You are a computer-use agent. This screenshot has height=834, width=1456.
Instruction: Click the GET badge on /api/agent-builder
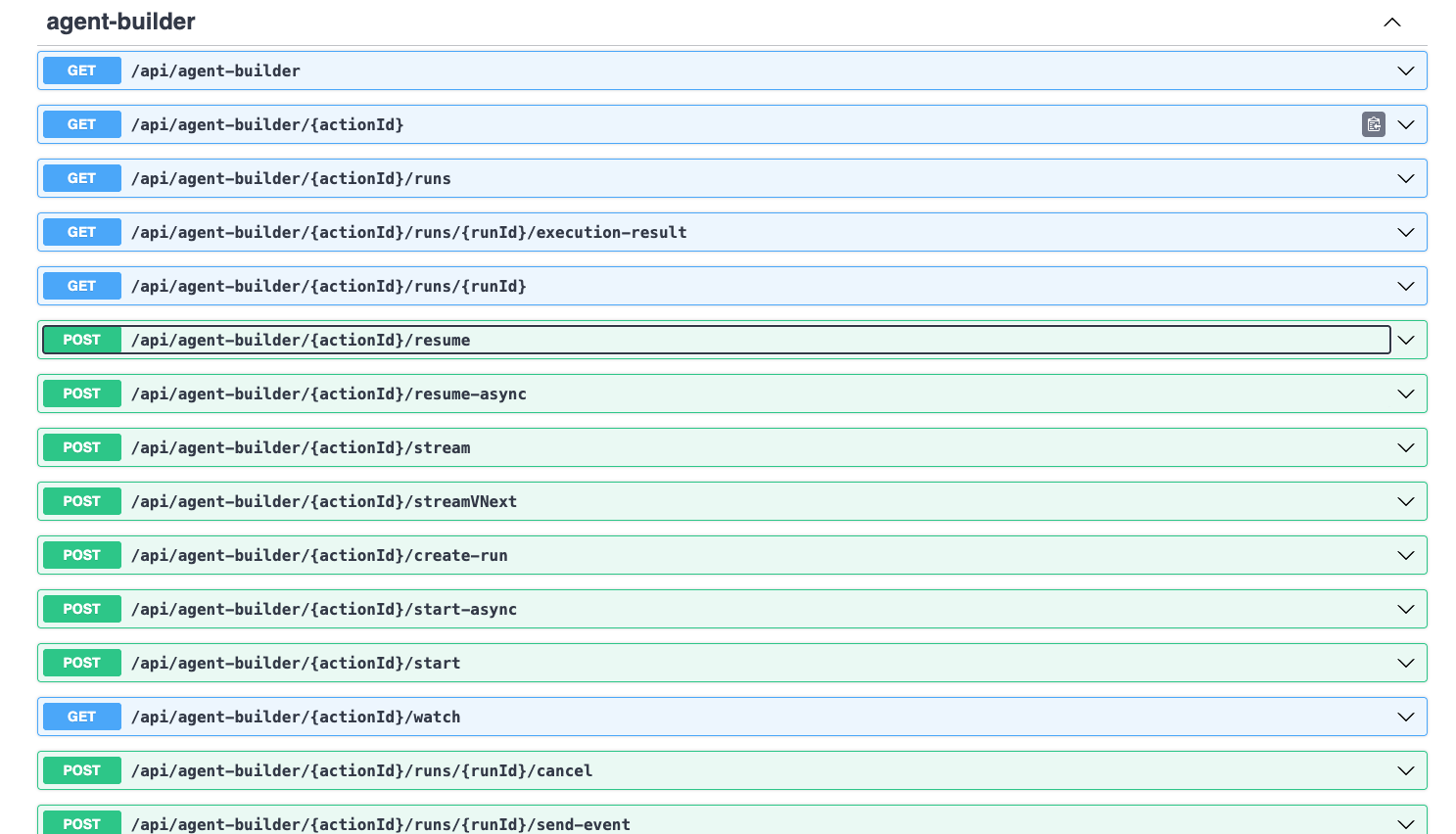(81, 70)
